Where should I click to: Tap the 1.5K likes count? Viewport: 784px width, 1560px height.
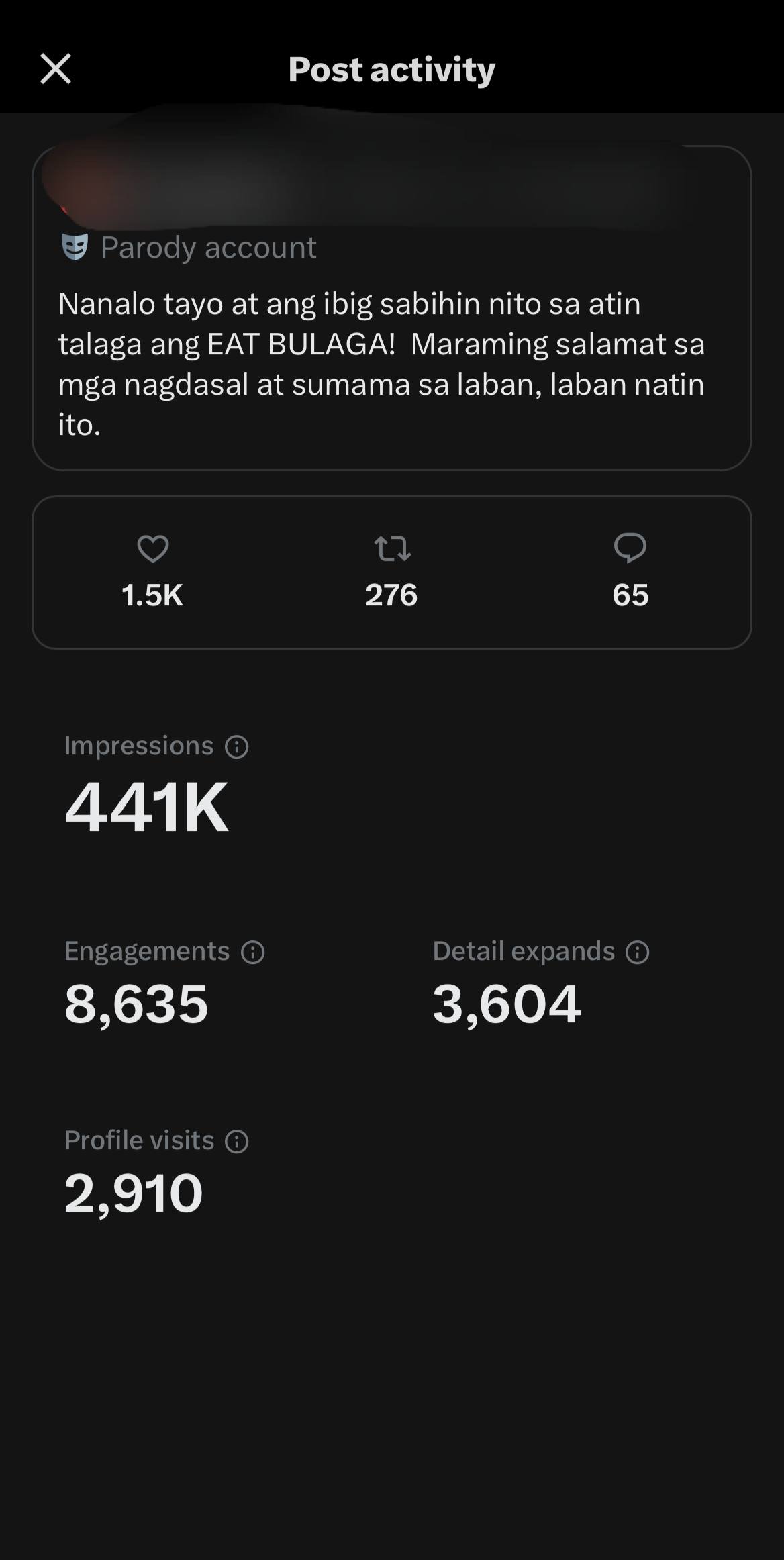pyautogui.click(x=152, y=595)
